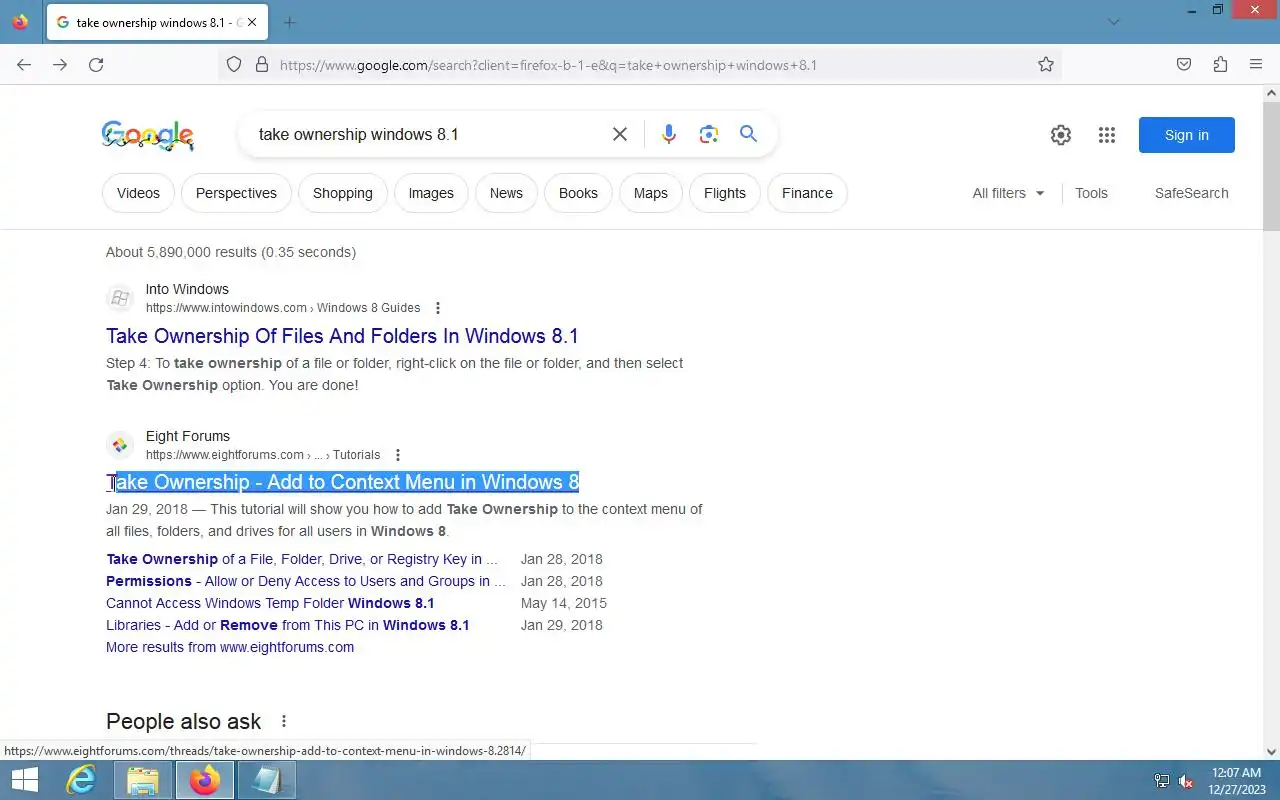Select the Videos filter tab

[138, 193]
